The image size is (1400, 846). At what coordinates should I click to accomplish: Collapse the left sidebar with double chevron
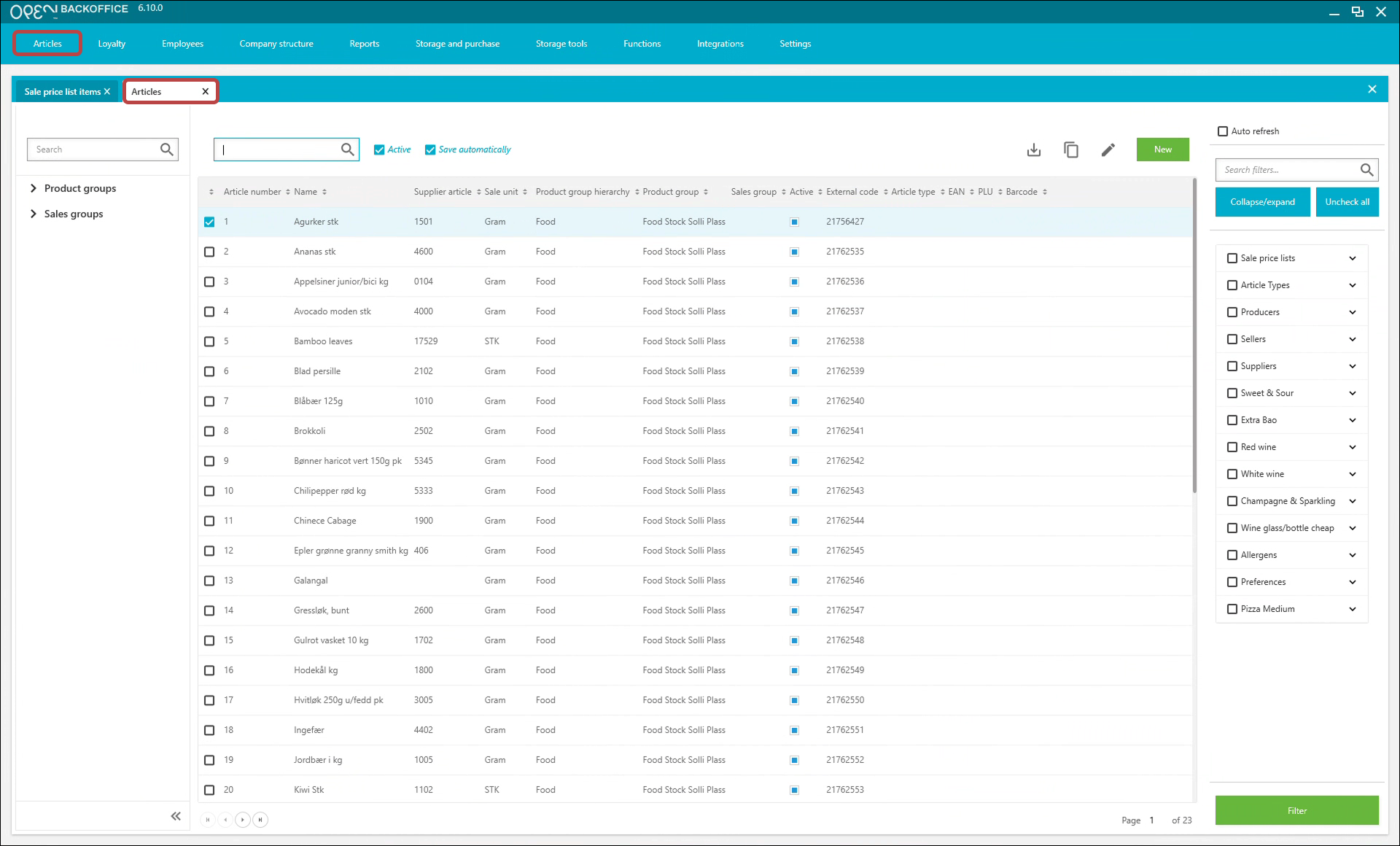(176, 816)
